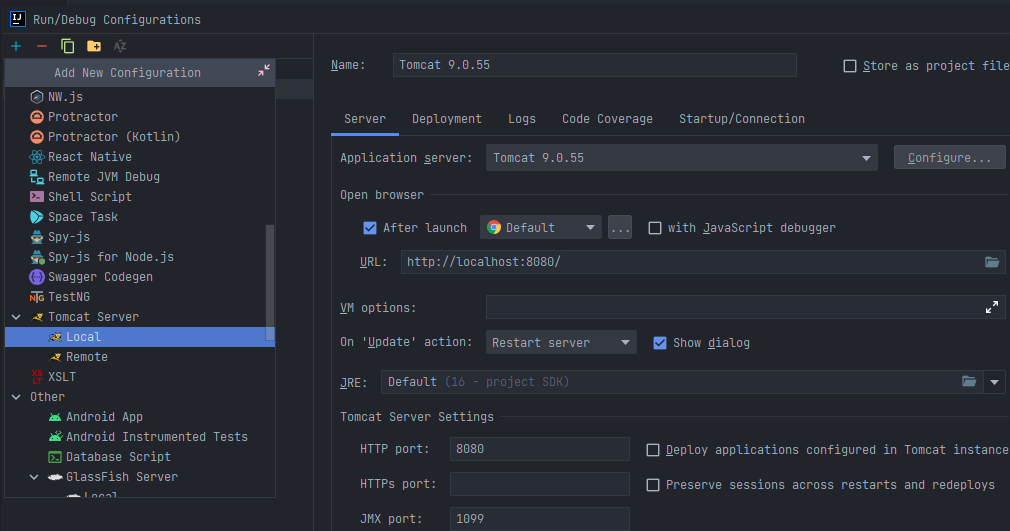Click the HTTPs port field

pyautogui.click(x=540, y=484)
